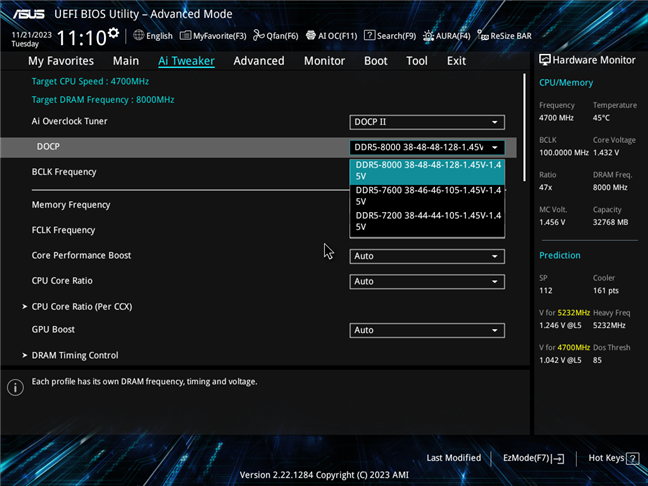Click the 32768 MB capacity value
Screen dimensions: 648x486
coord(610,222)
